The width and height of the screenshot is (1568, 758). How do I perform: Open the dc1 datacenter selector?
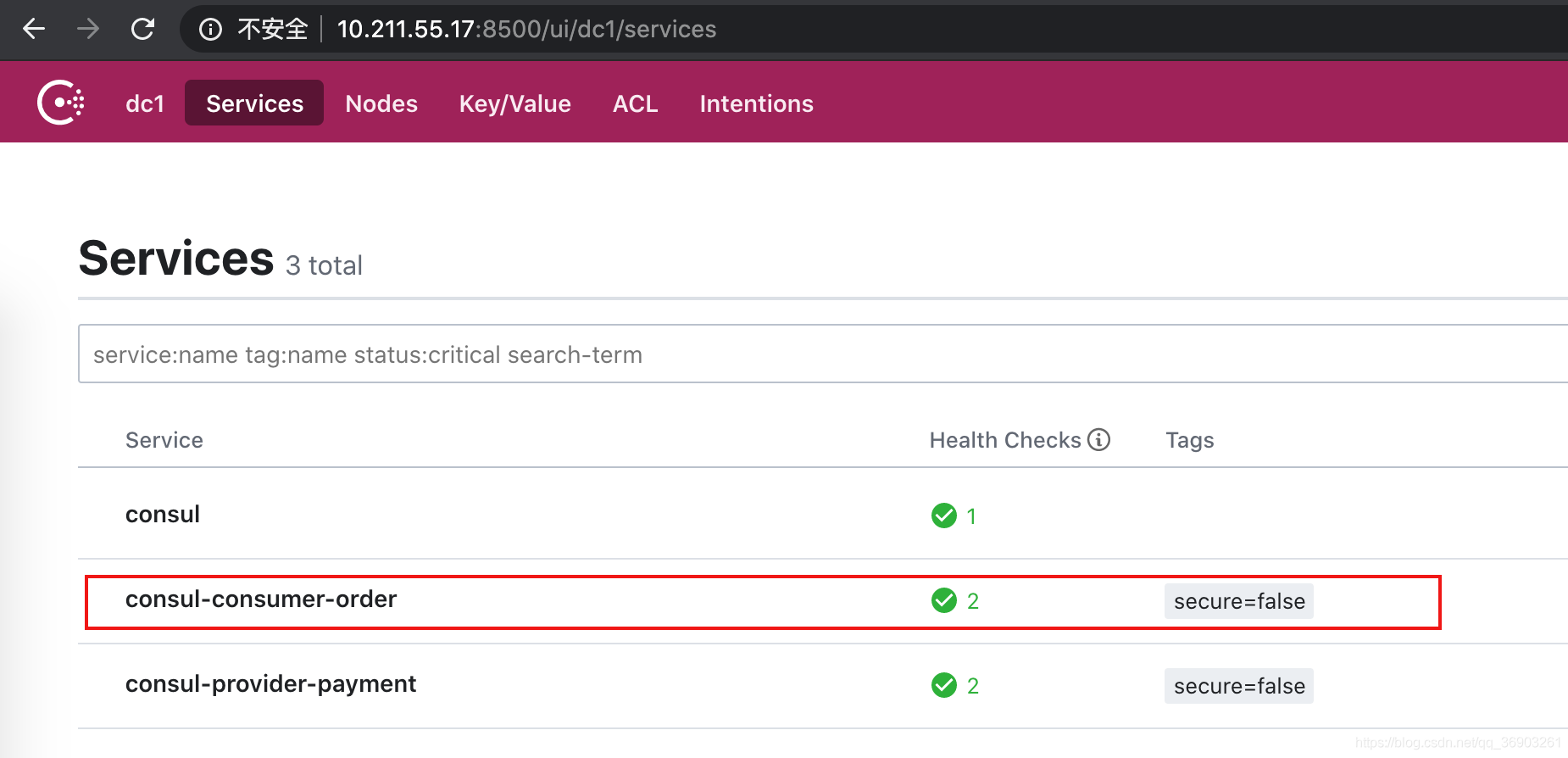[x=145, y=103]
